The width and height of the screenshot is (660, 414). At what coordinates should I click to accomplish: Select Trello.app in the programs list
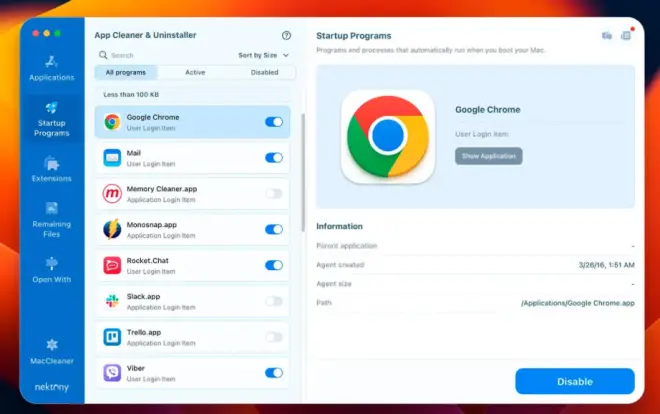pyautogui.click(x=180, y=337)
